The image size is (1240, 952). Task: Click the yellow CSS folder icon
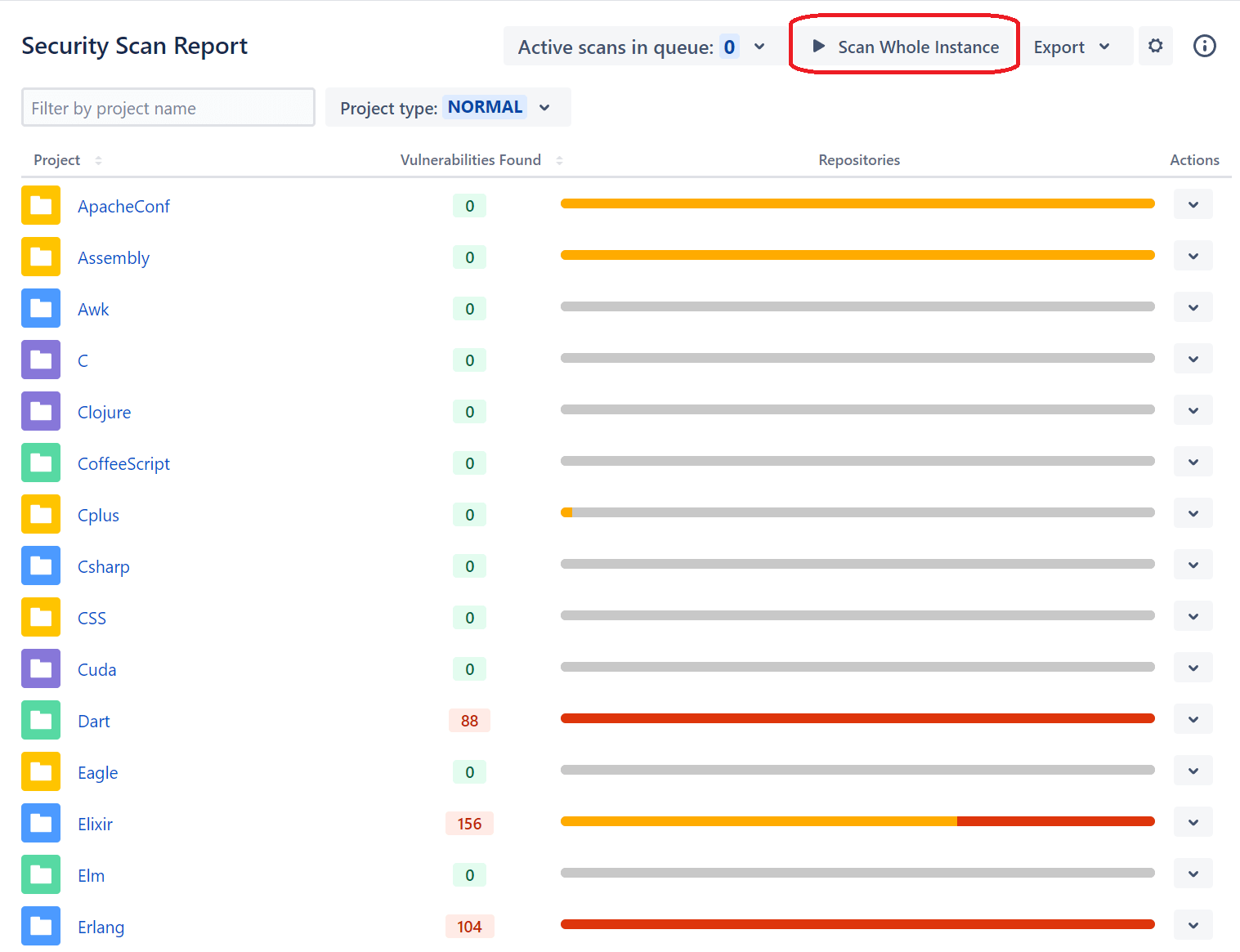click(40, 617)
